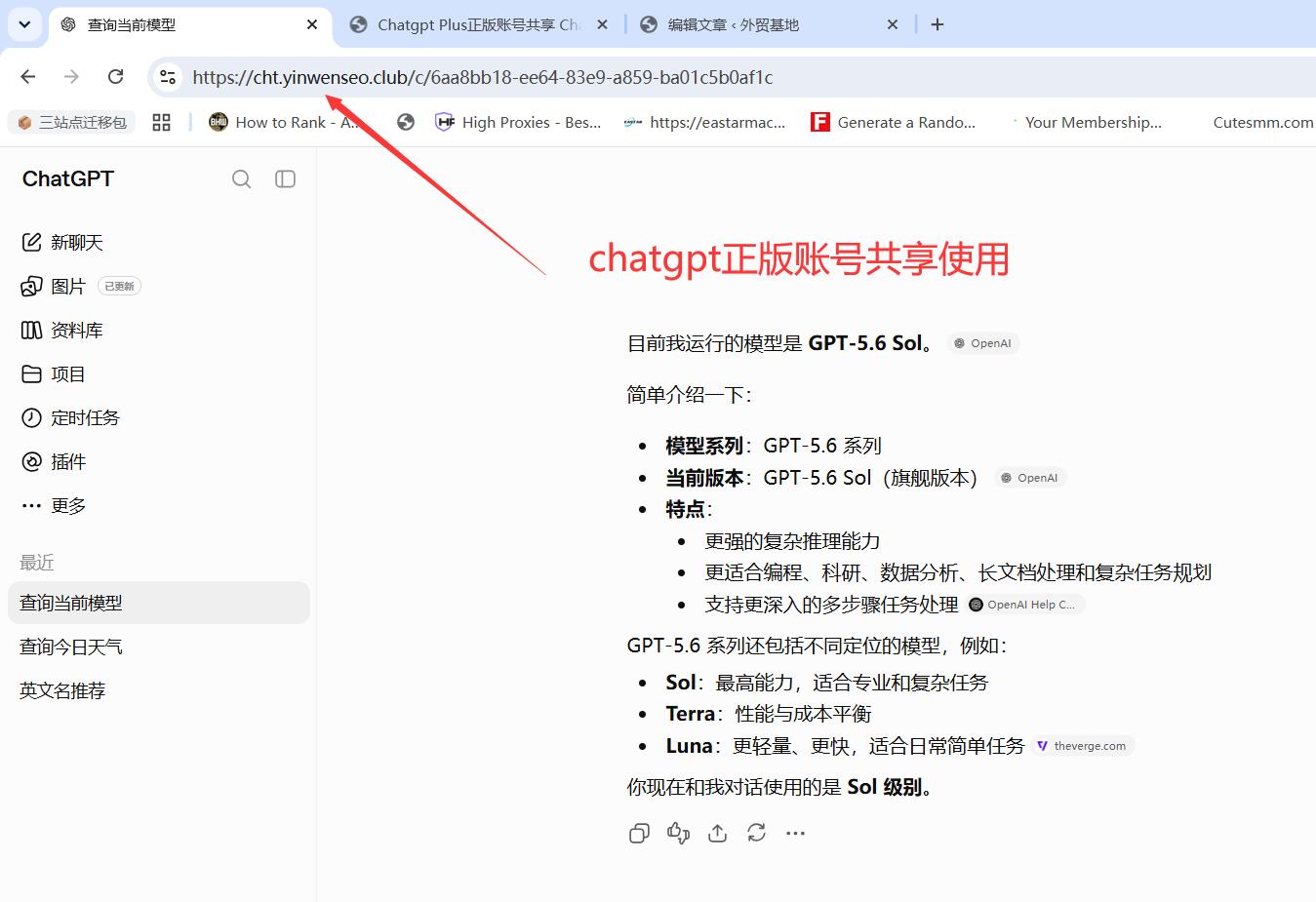Click the 已更新 badge beside 图片
This screenshot has height=902, width=1316.
click(x=119, y=286)
